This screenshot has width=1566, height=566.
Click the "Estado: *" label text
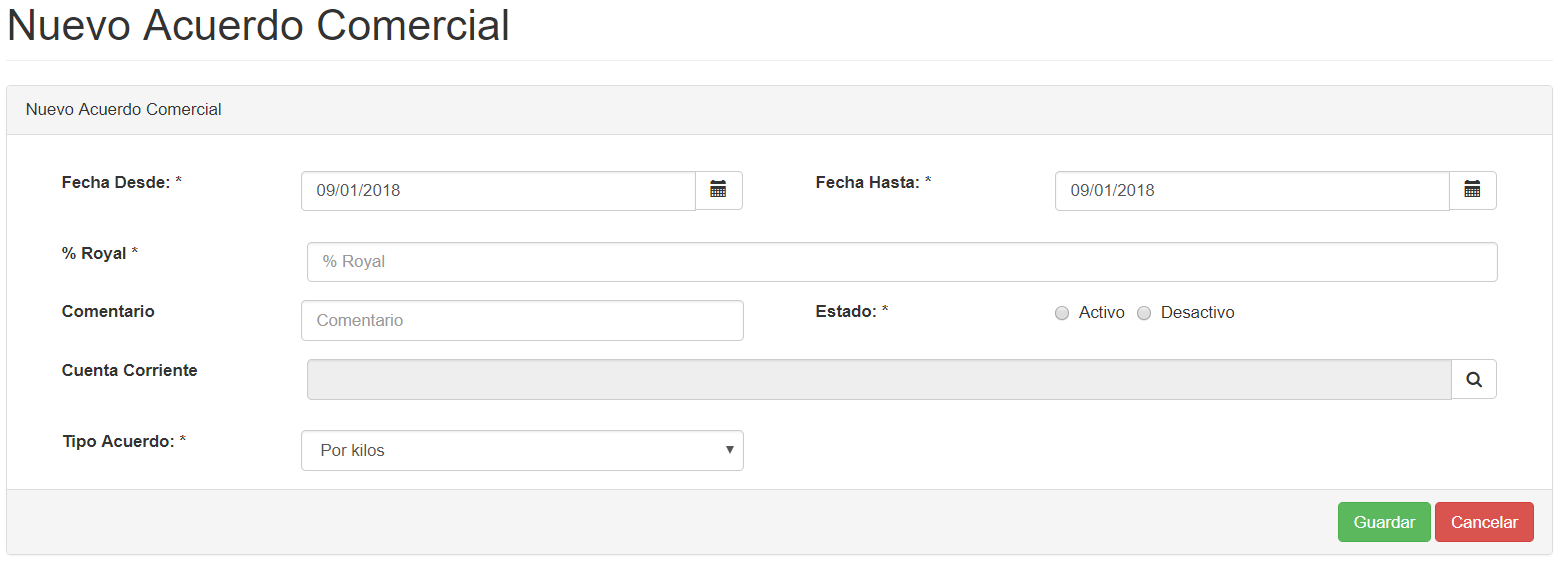(x=852, y=311)
